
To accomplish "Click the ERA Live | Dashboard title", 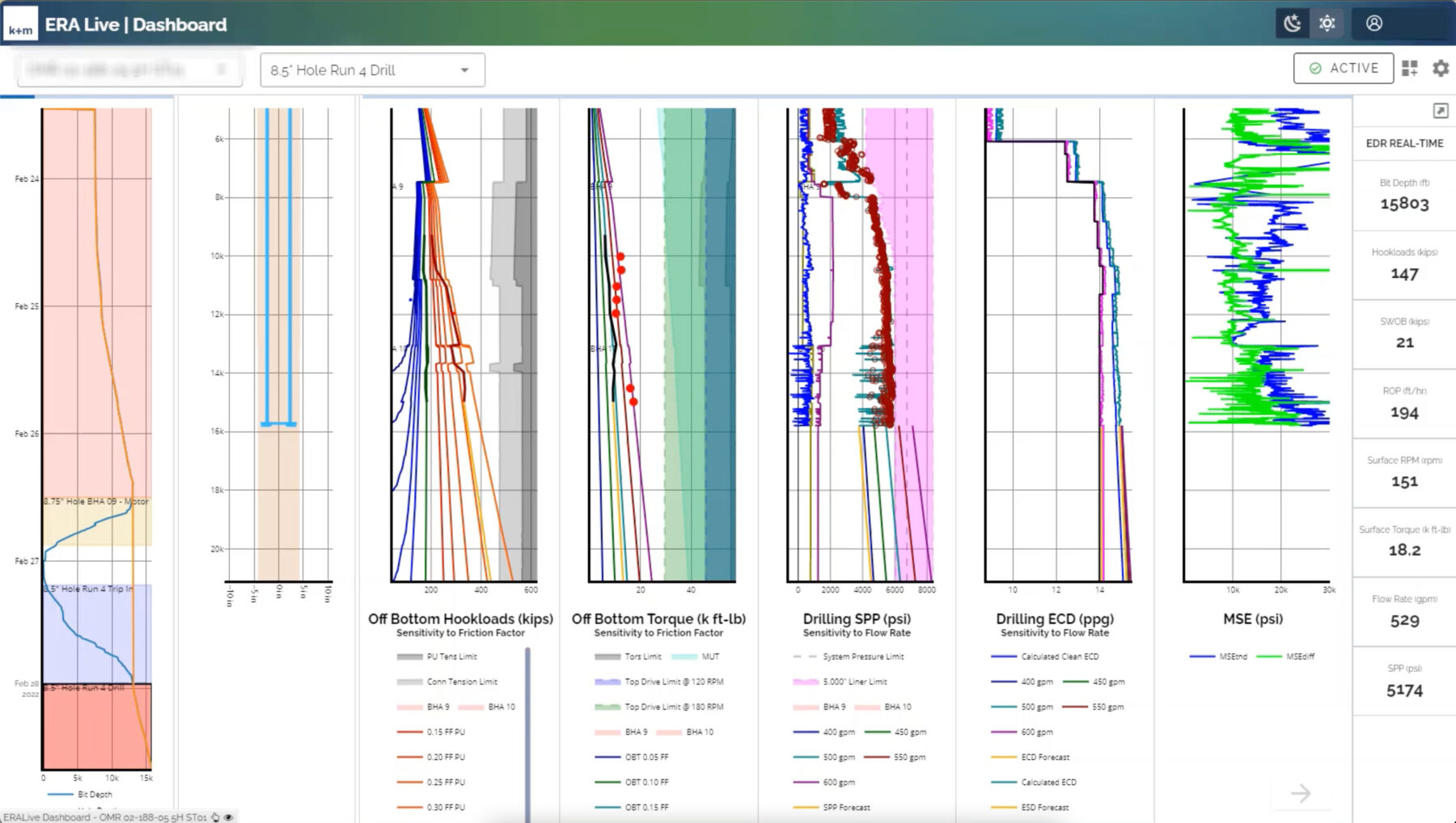I will click(136, 24).
